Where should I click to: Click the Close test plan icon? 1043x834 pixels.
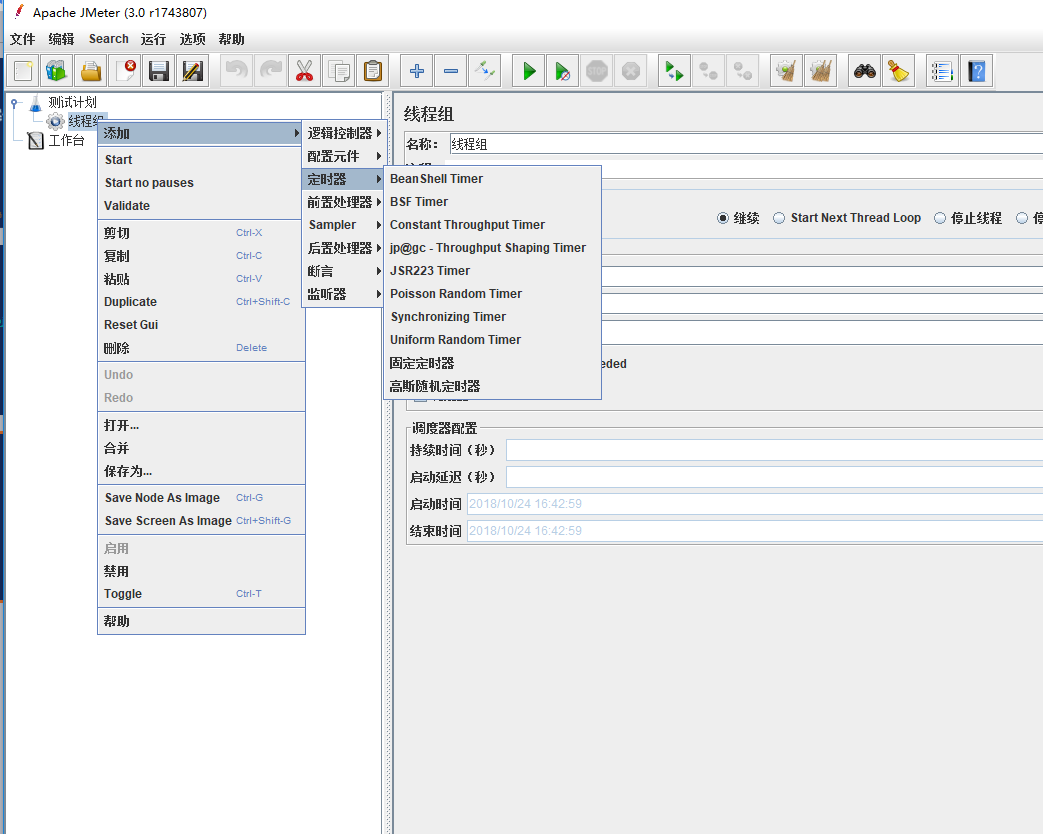point(124,70)
